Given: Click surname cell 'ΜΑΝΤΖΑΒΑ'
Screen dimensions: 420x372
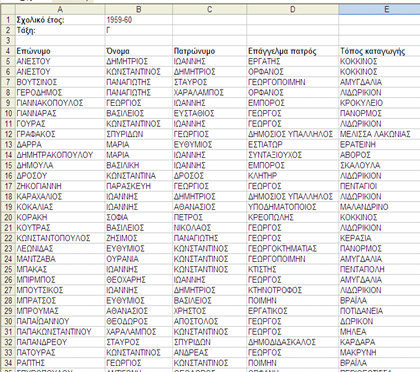Looking at the screenshot, I should (x=60, y=259).
